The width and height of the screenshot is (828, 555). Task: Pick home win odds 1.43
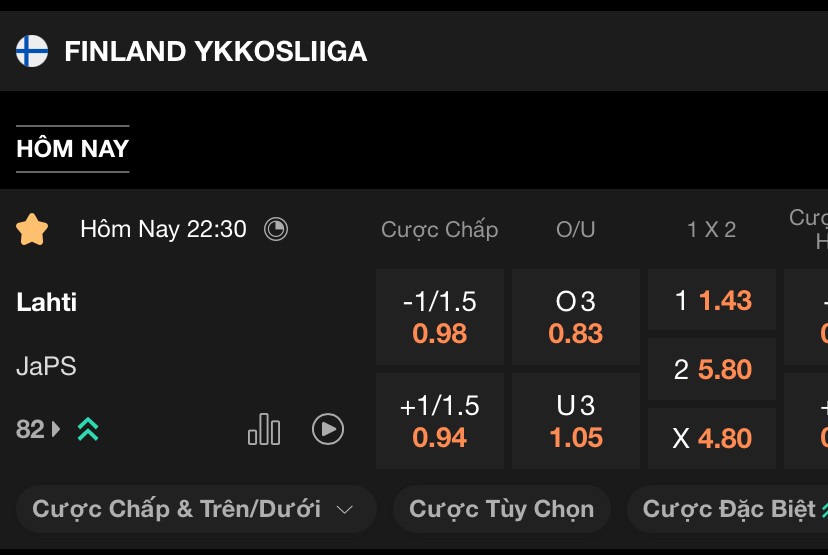click(x=712, y=300)
